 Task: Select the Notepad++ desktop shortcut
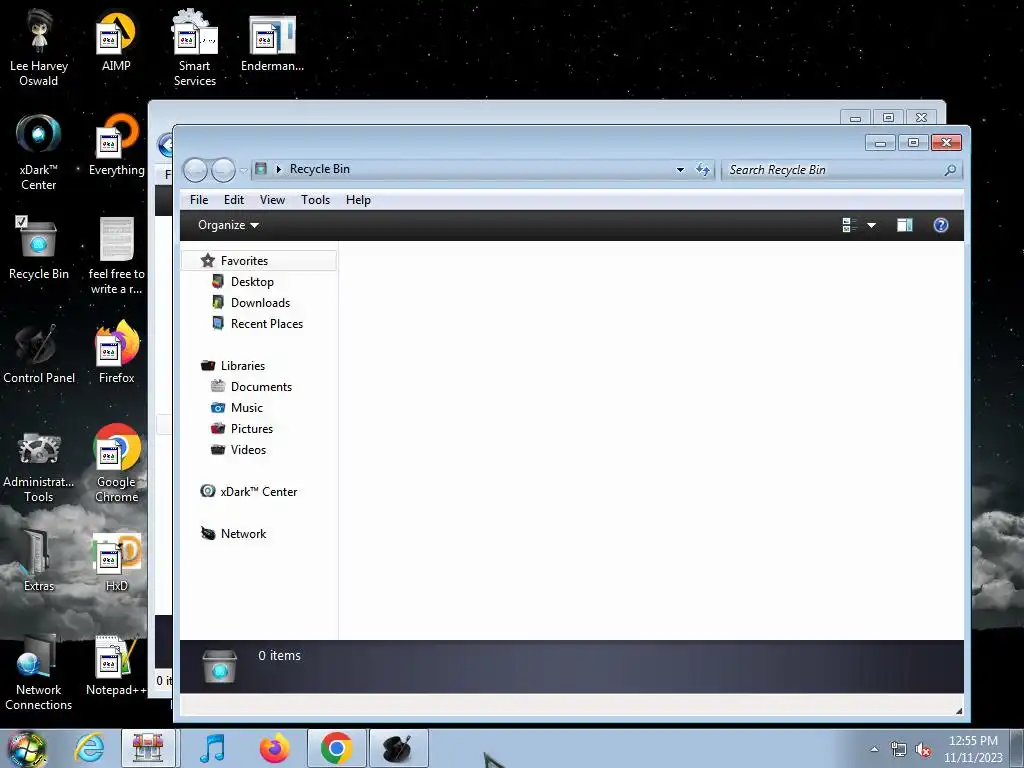116,666
